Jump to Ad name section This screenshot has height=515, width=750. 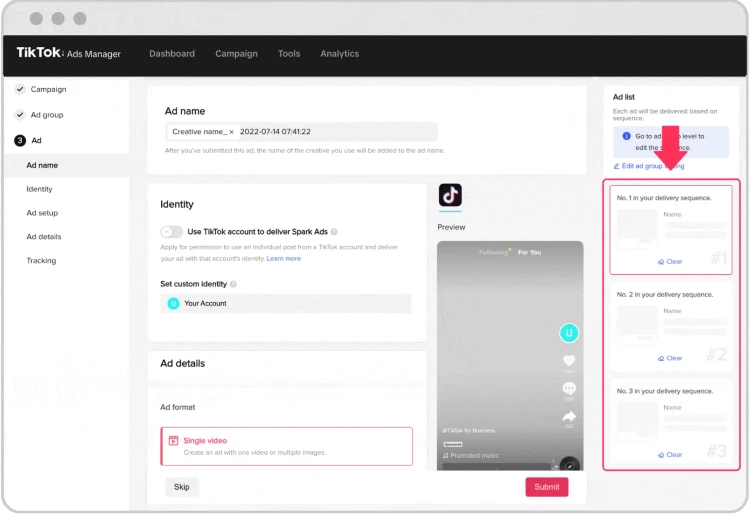42,165
